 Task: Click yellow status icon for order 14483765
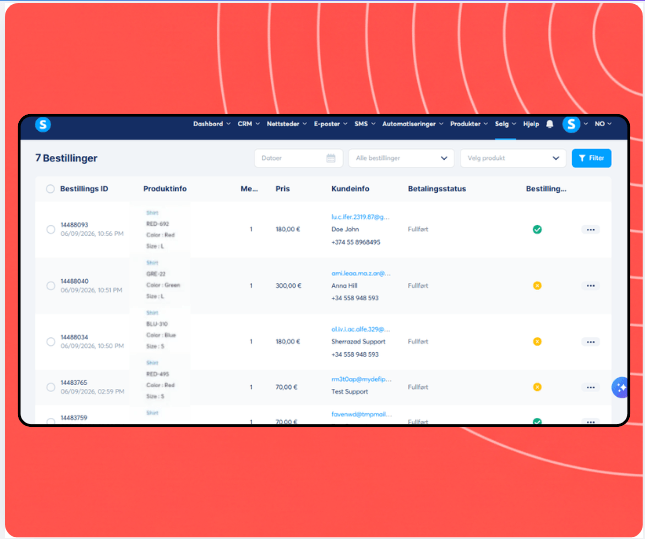537,387
